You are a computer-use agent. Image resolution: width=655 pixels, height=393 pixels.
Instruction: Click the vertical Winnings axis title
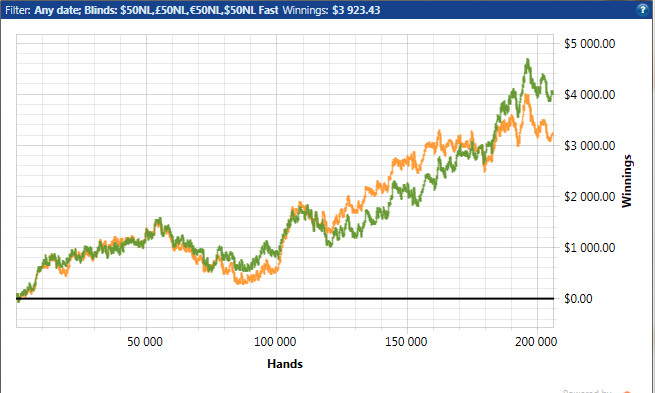click(627, 181)
